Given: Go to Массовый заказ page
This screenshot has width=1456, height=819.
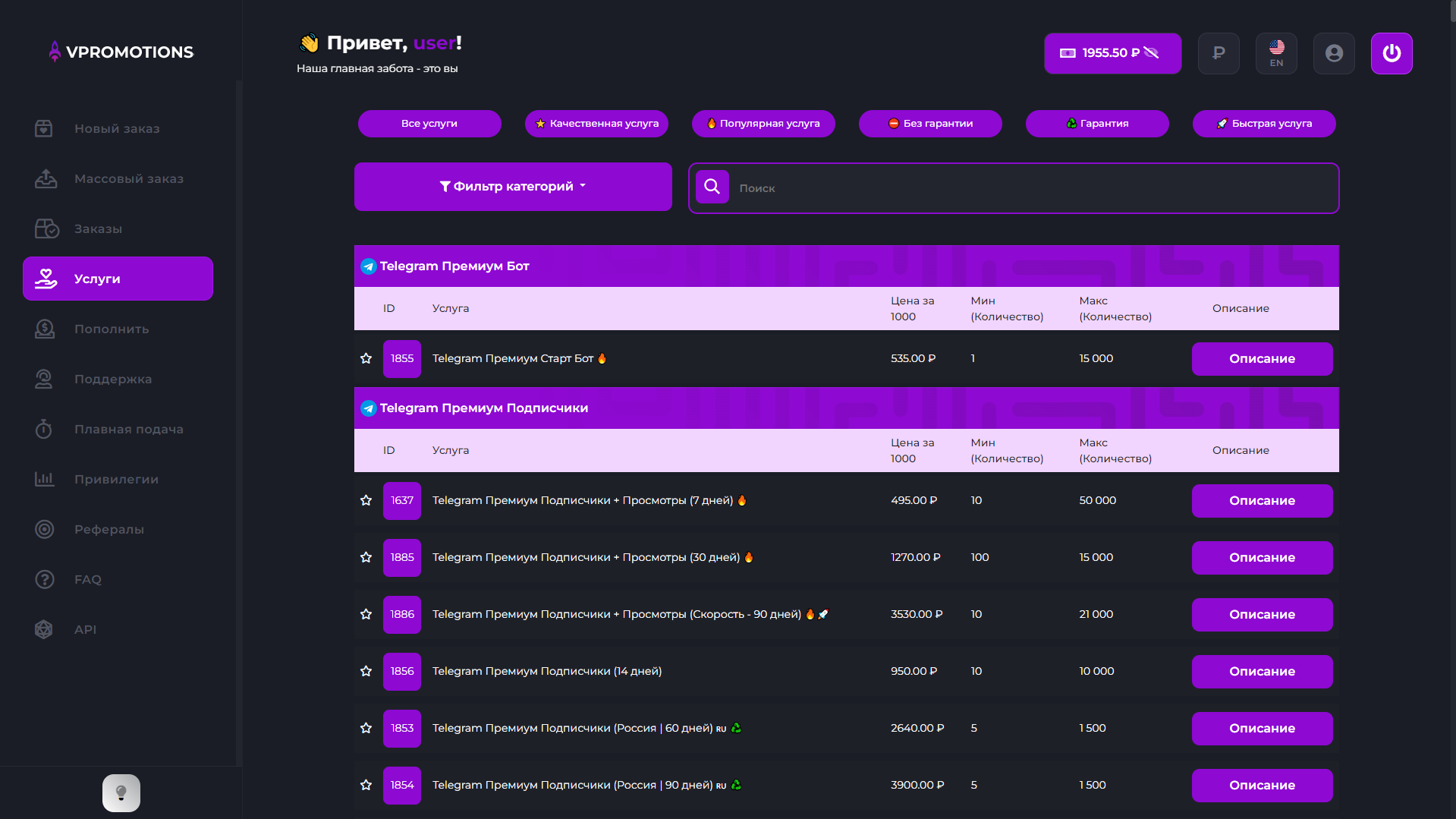Looking at the screenshot, I should pyautogui.click(x=118, y=178).
